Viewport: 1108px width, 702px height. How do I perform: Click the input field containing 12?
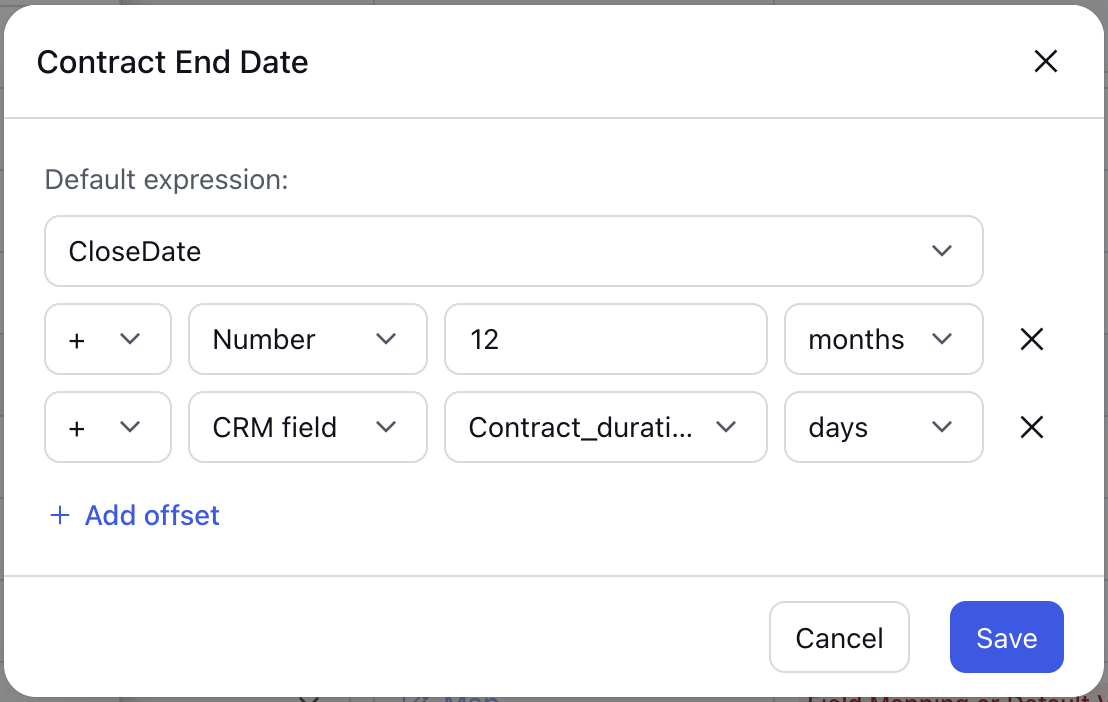coord(606,339)
